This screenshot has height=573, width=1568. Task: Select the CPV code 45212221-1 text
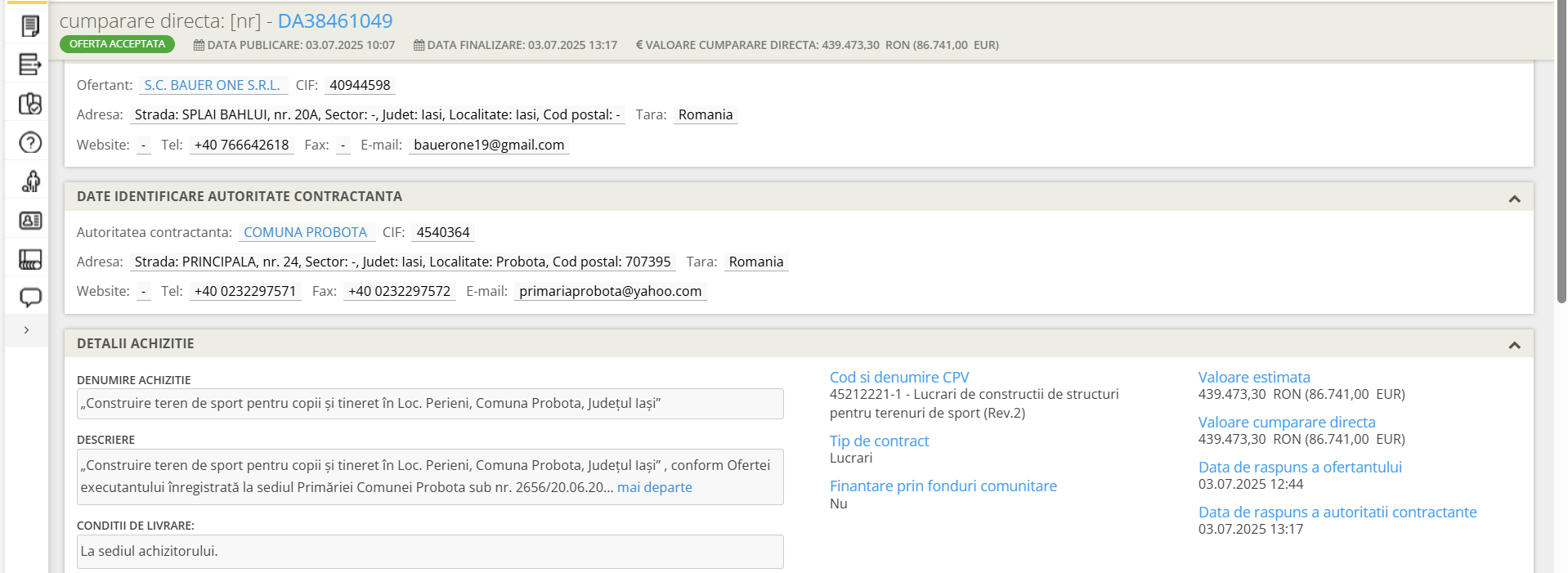click(x=974, y=404)
